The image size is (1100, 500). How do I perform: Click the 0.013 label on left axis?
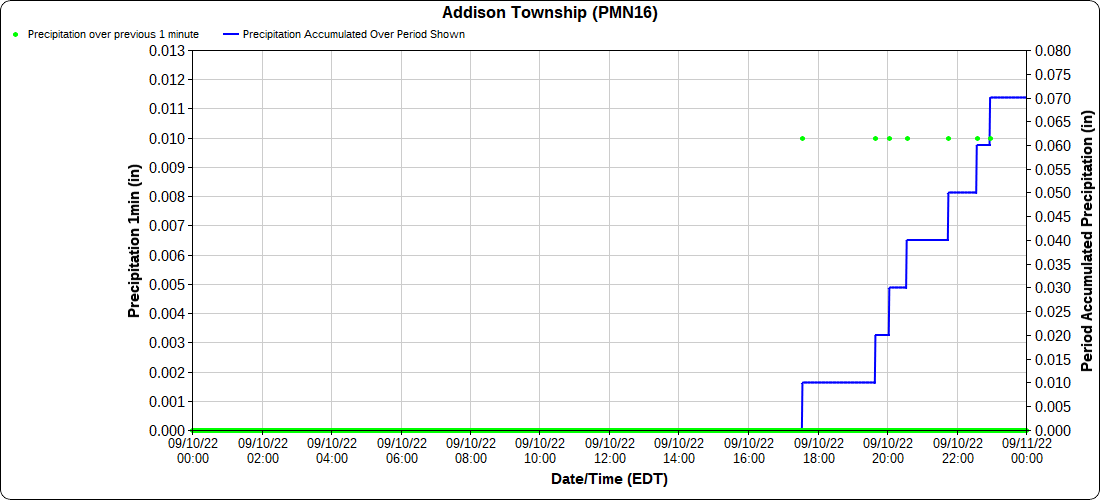[167, 51]
